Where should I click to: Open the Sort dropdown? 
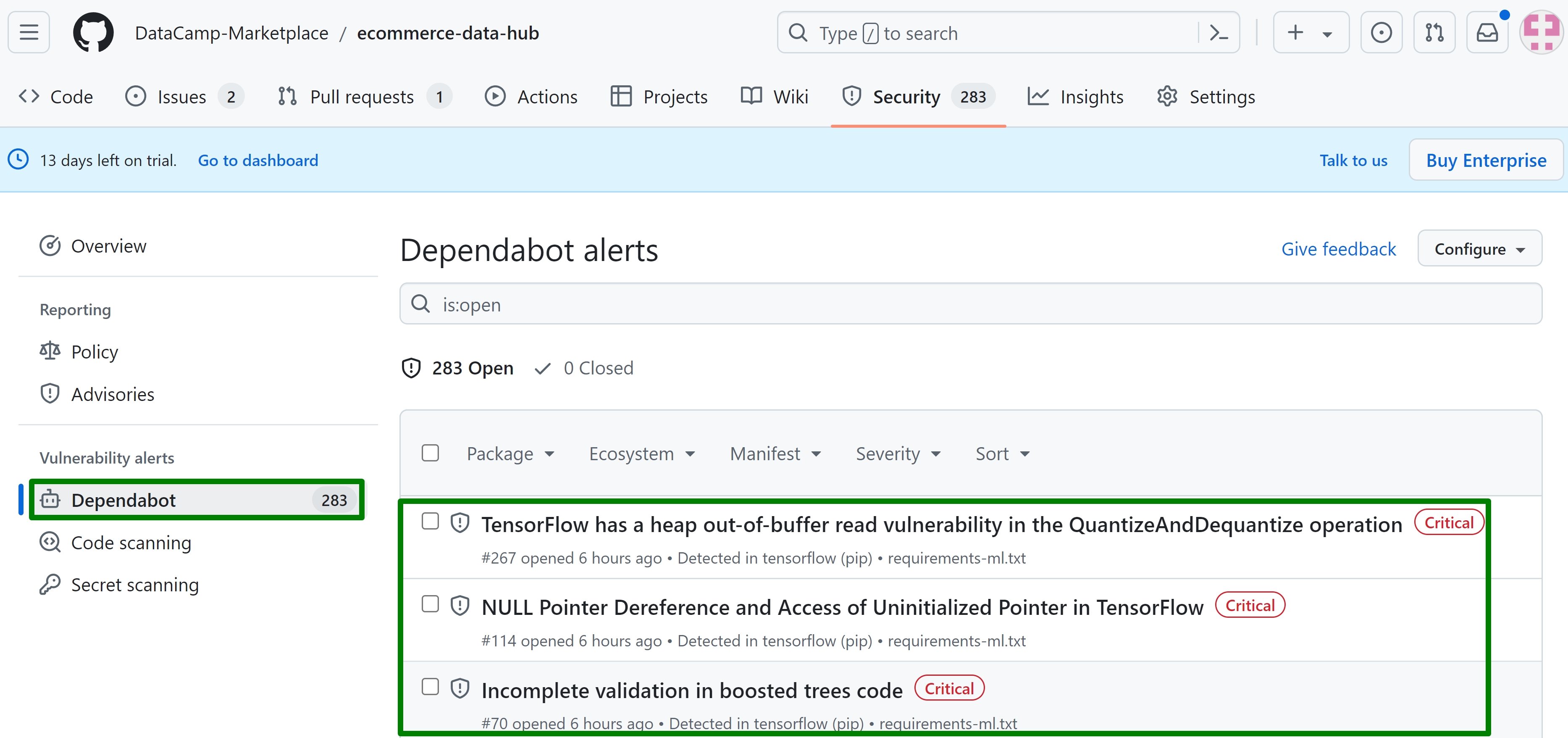point(1003,453)
